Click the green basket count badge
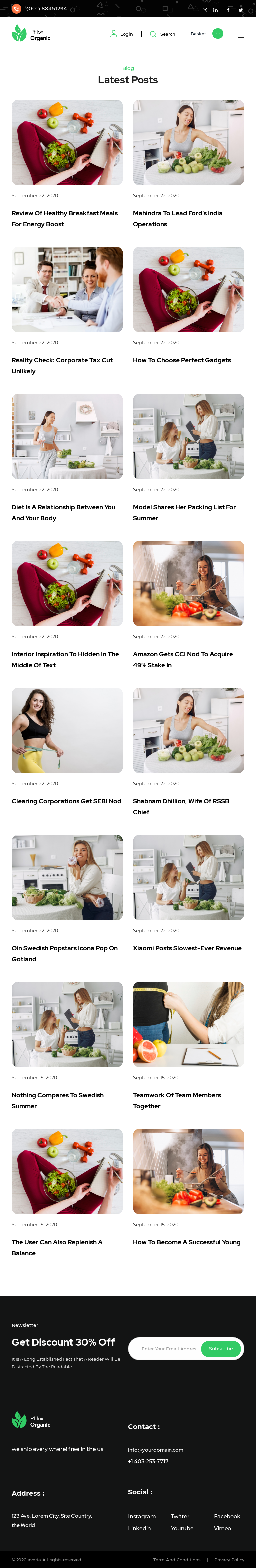The width and height of the screenshot is (256, 1568). point(218,34)
